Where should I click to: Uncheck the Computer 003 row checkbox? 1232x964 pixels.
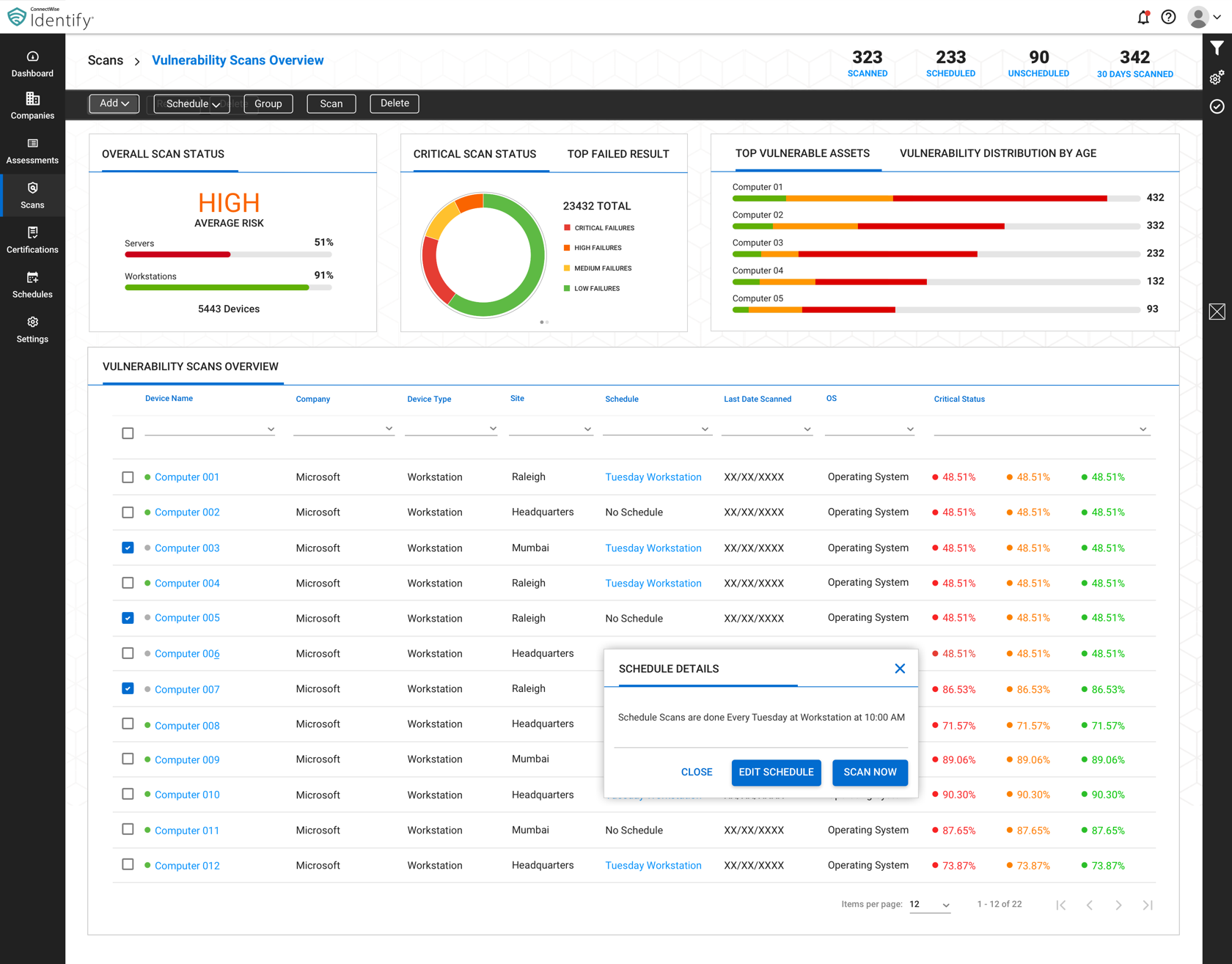click(x=128, y=548)
